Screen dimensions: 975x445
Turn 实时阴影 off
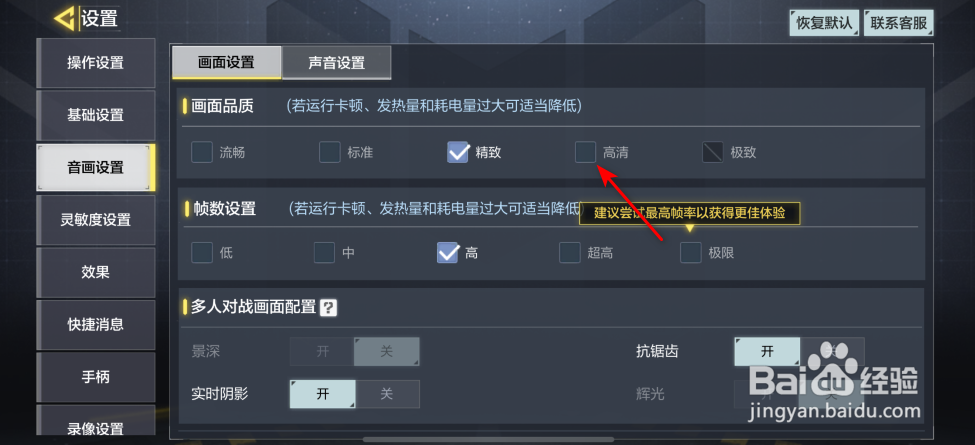click(x=387, y=394)
